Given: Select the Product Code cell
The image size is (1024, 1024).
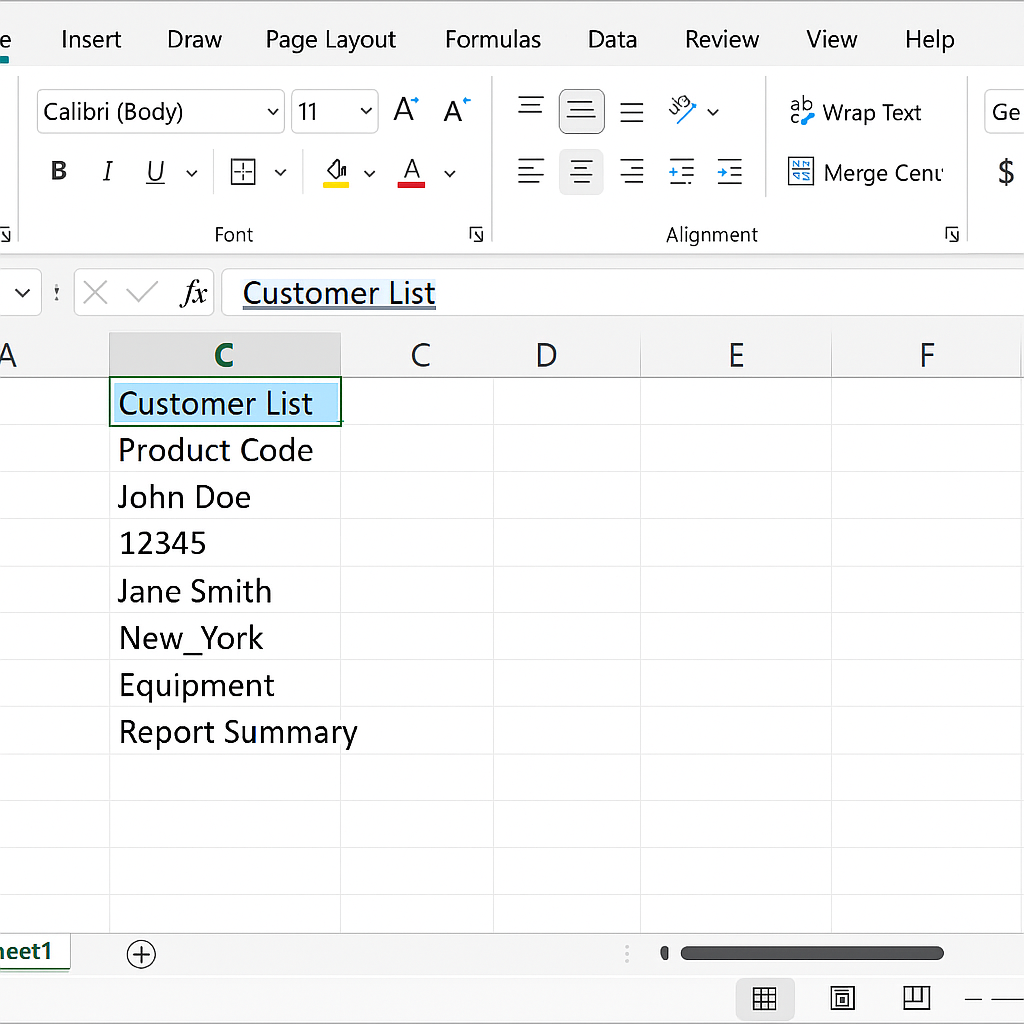Looking at the screenshot, I should [225, 449].
